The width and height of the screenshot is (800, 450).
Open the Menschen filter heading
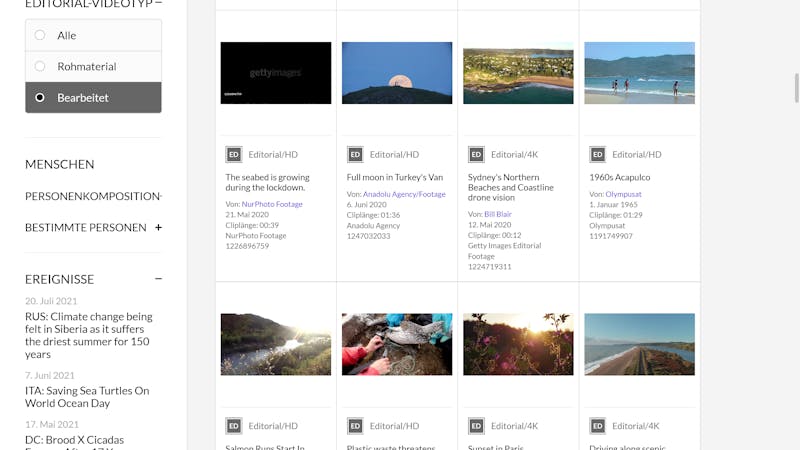[60, 164]
